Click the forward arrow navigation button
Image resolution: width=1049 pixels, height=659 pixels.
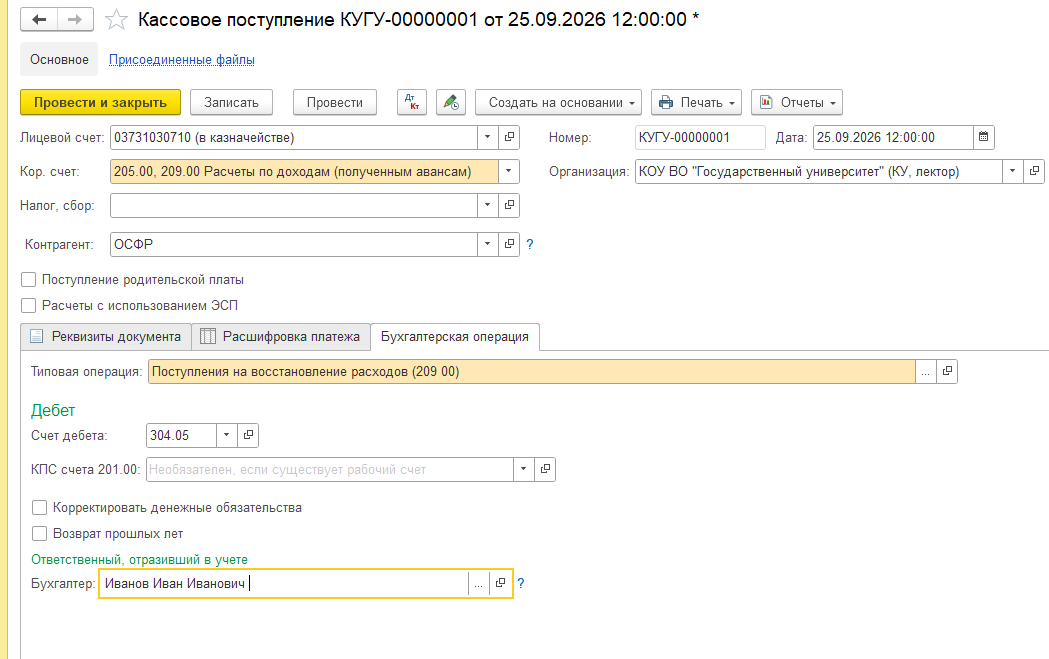click(x=75, y=19)
